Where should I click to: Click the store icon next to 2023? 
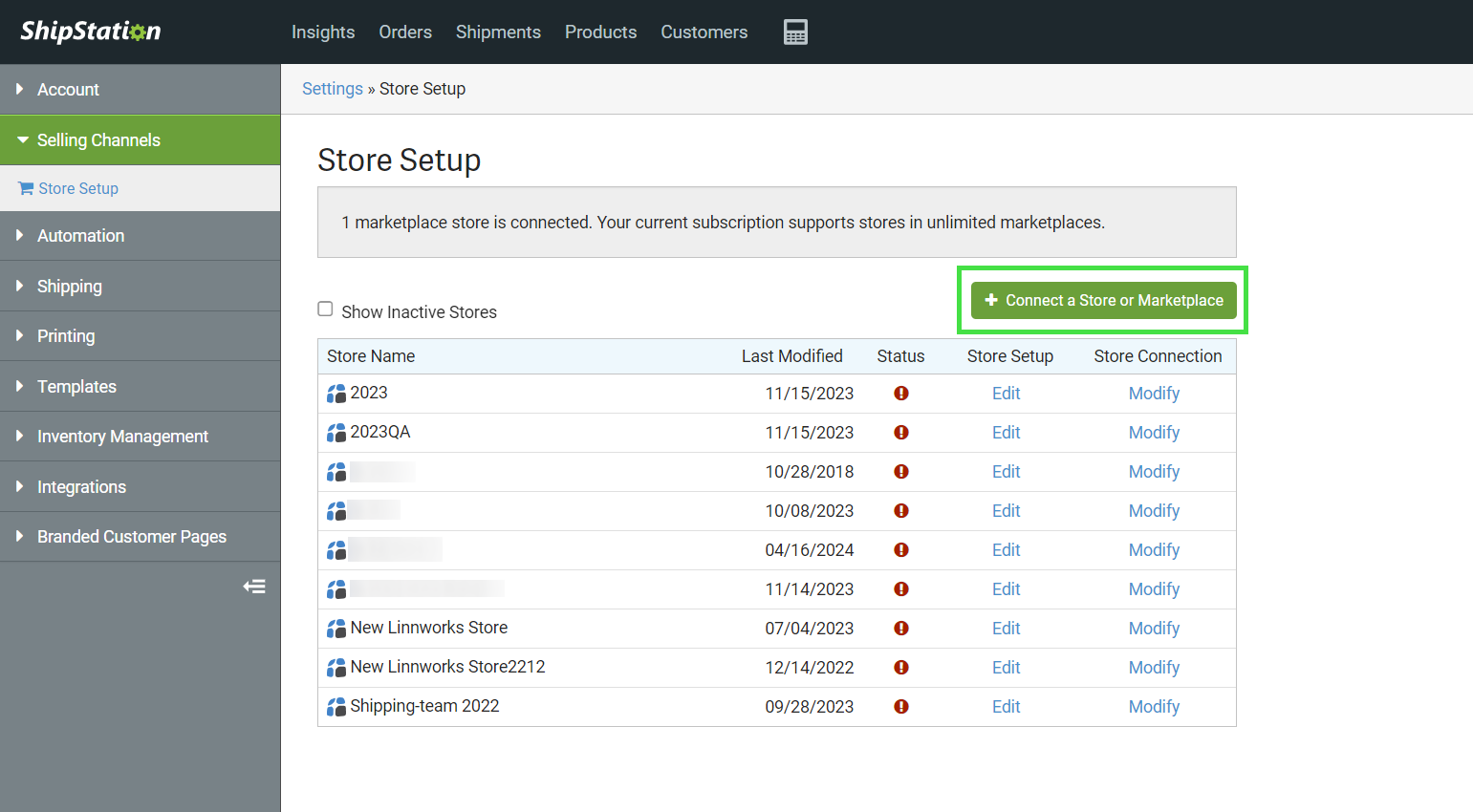coord(336,394)
